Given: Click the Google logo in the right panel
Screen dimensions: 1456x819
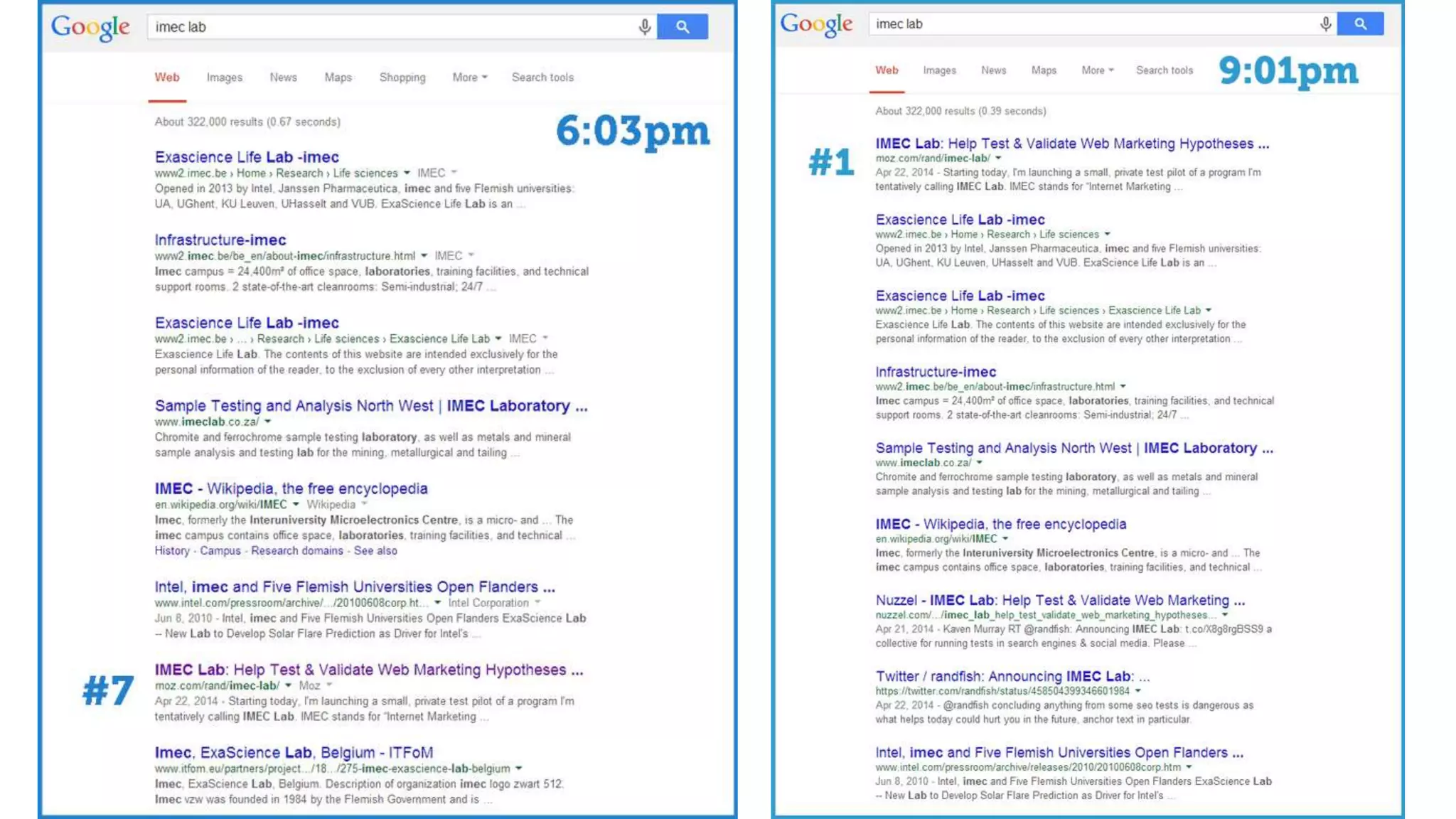Looking at the screenshot, I should tap(816, 24).
